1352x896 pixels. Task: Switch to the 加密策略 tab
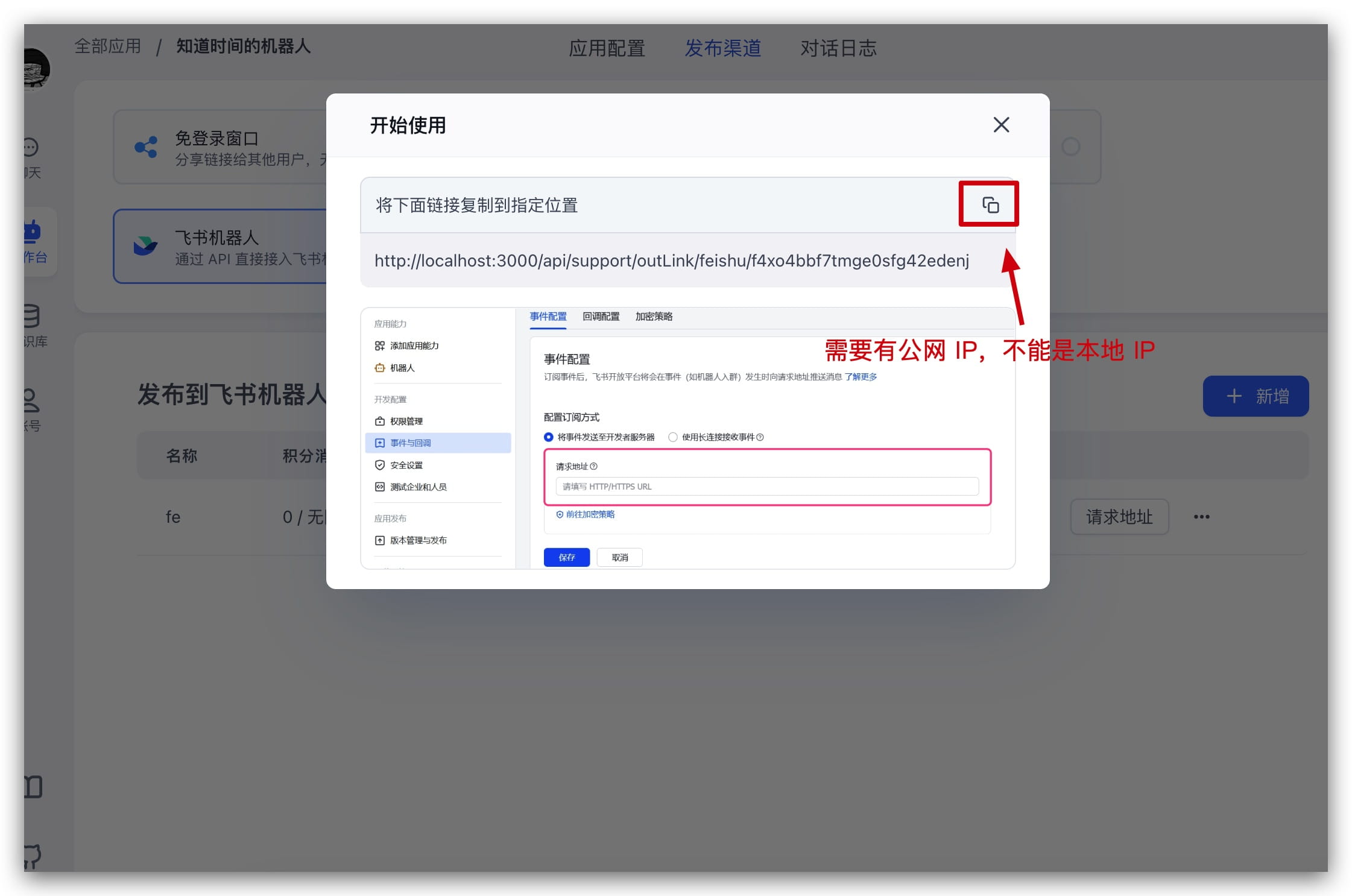coord(654,316)
